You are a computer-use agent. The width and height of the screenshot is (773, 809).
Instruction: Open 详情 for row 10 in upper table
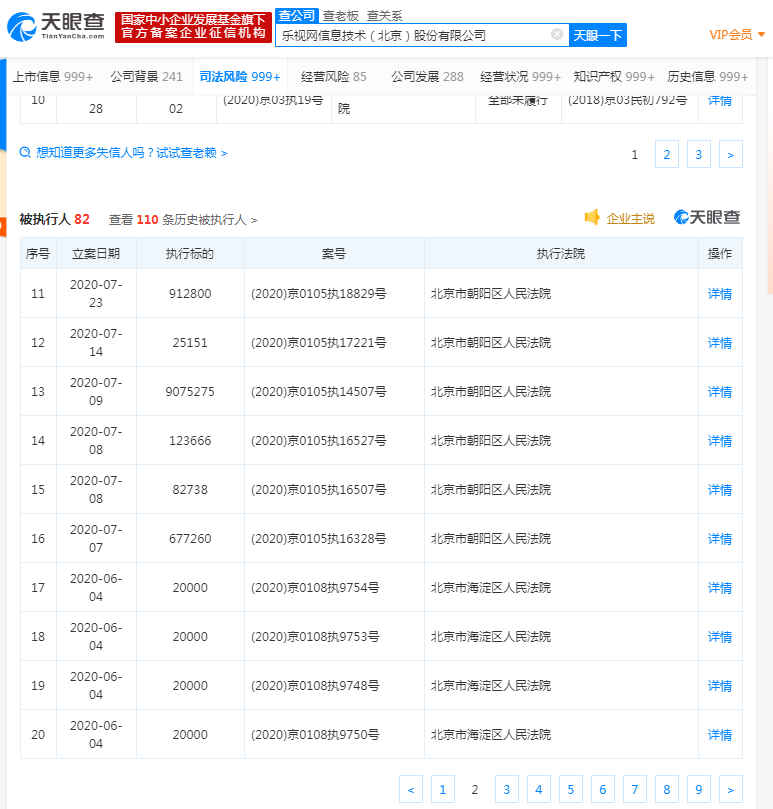coord(719,101)
